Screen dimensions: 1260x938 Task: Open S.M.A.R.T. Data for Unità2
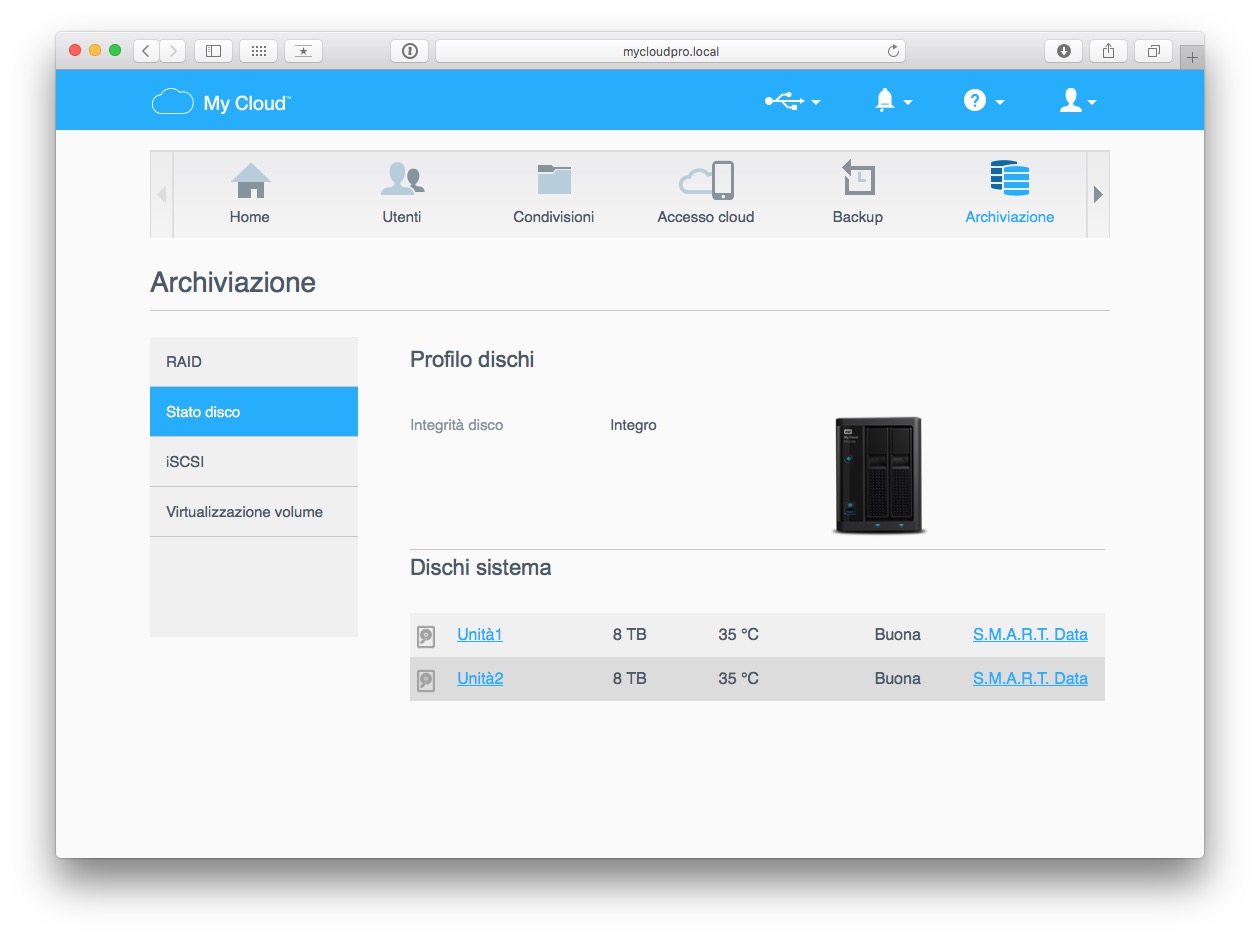(x=1030, y=678)
